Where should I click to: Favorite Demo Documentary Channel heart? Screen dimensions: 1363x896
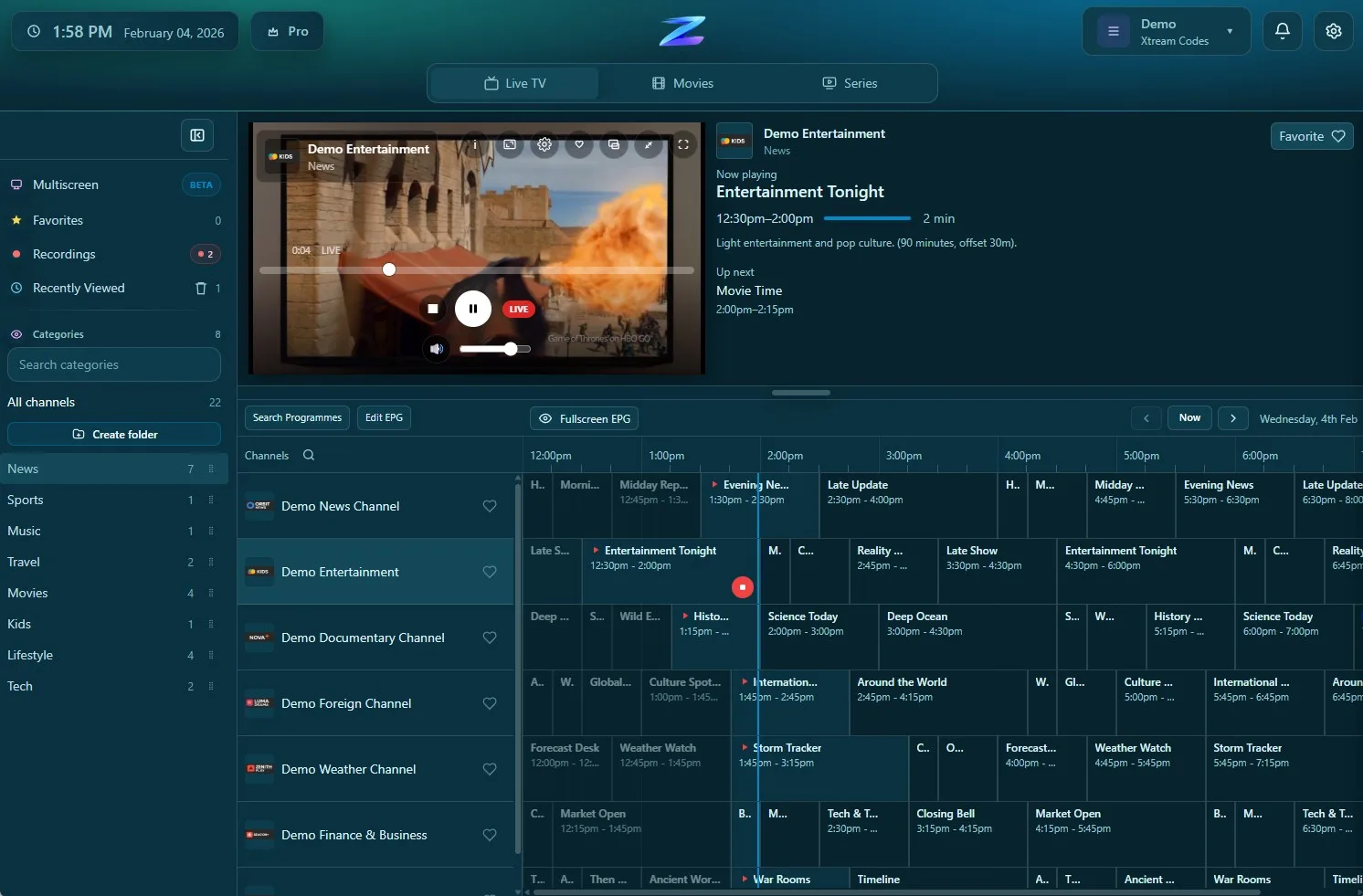[490, 638]
